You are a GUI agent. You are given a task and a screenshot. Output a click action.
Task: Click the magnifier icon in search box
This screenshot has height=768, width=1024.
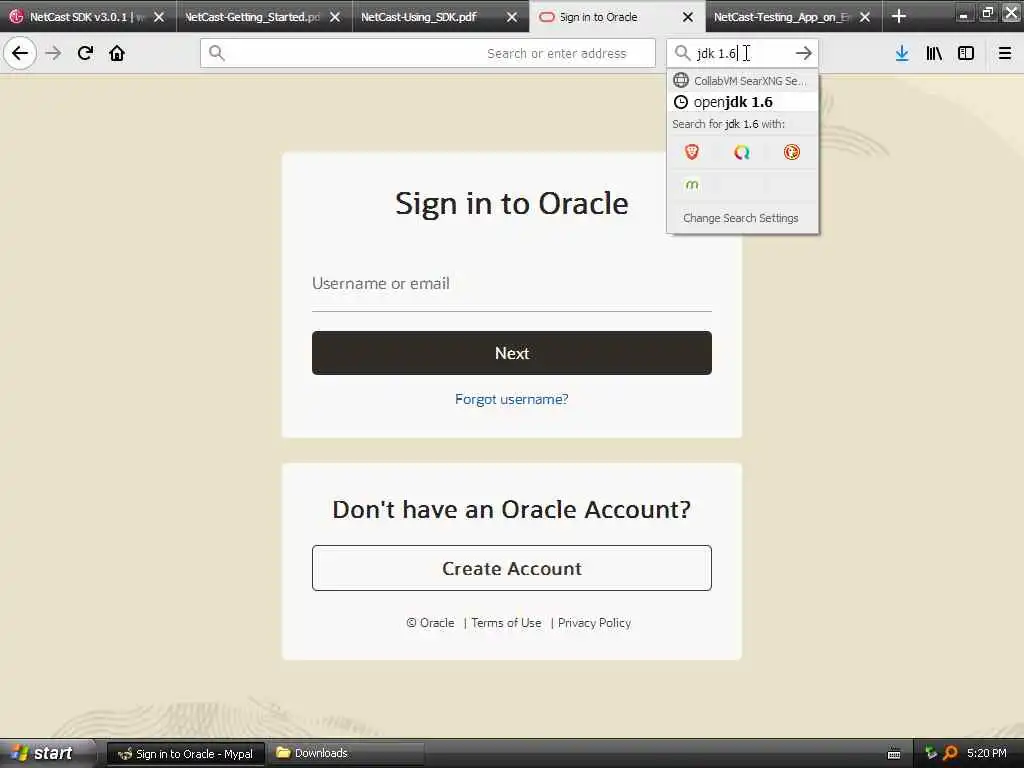[682, 53]
